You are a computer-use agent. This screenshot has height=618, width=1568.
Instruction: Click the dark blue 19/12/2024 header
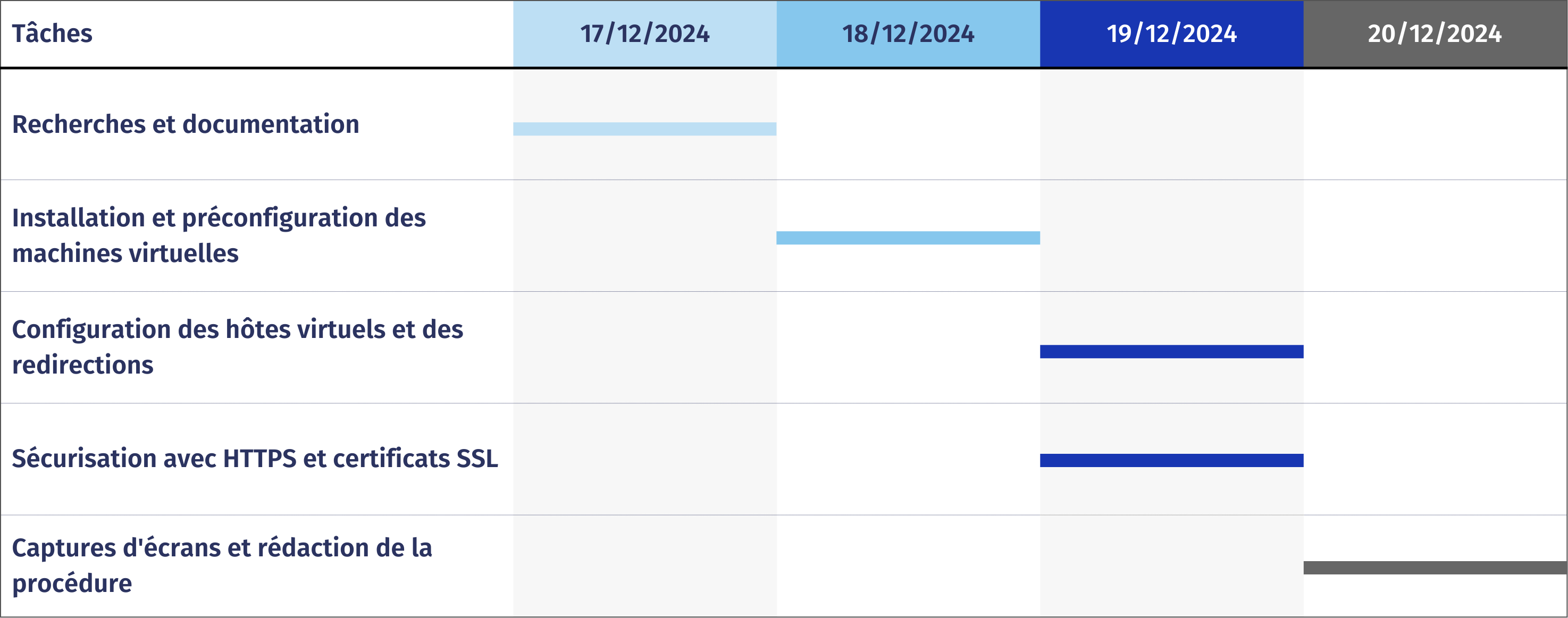point(1171,33)
